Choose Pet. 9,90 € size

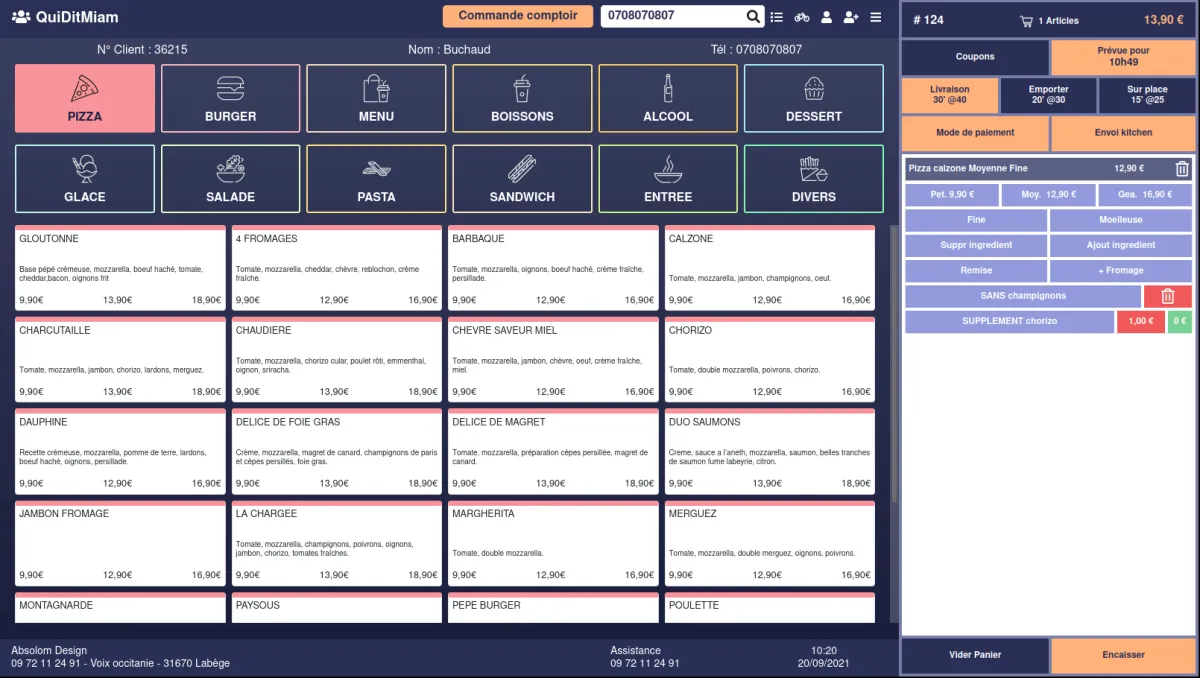pyautogui.click(x=952, y=195)
